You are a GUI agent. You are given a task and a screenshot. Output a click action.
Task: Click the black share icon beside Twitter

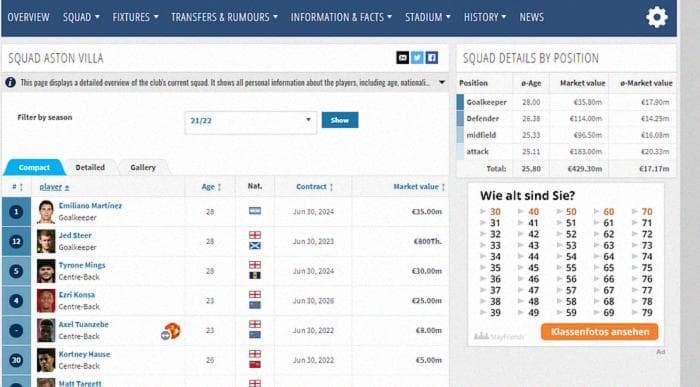(403, 58)
